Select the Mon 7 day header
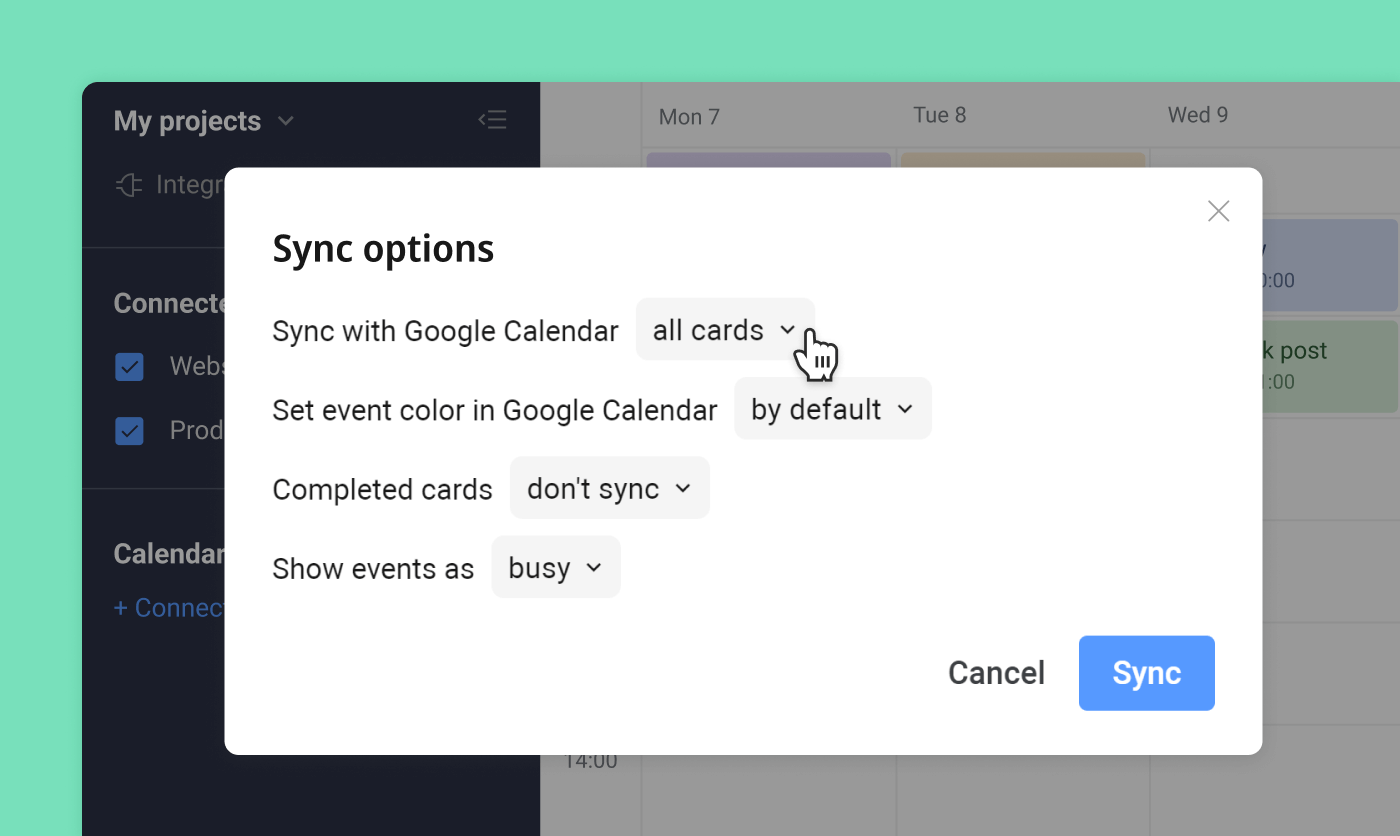1400x836 pixels. (689, 116)
